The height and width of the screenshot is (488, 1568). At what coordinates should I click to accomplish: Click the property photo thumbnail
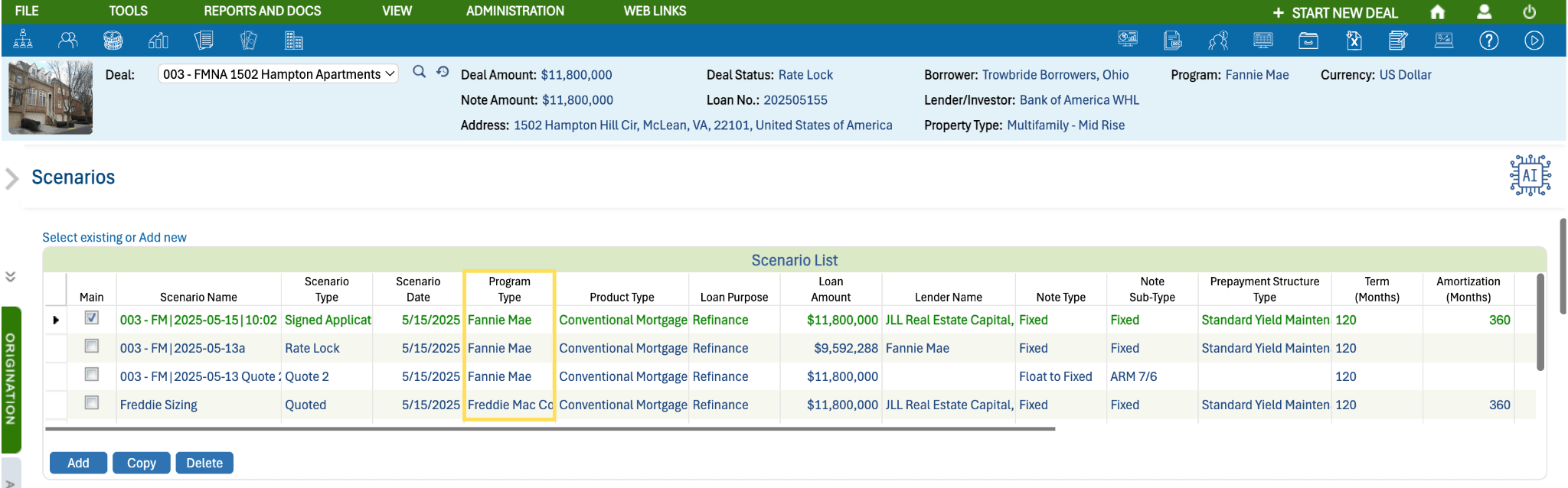(x=51, y=99)
